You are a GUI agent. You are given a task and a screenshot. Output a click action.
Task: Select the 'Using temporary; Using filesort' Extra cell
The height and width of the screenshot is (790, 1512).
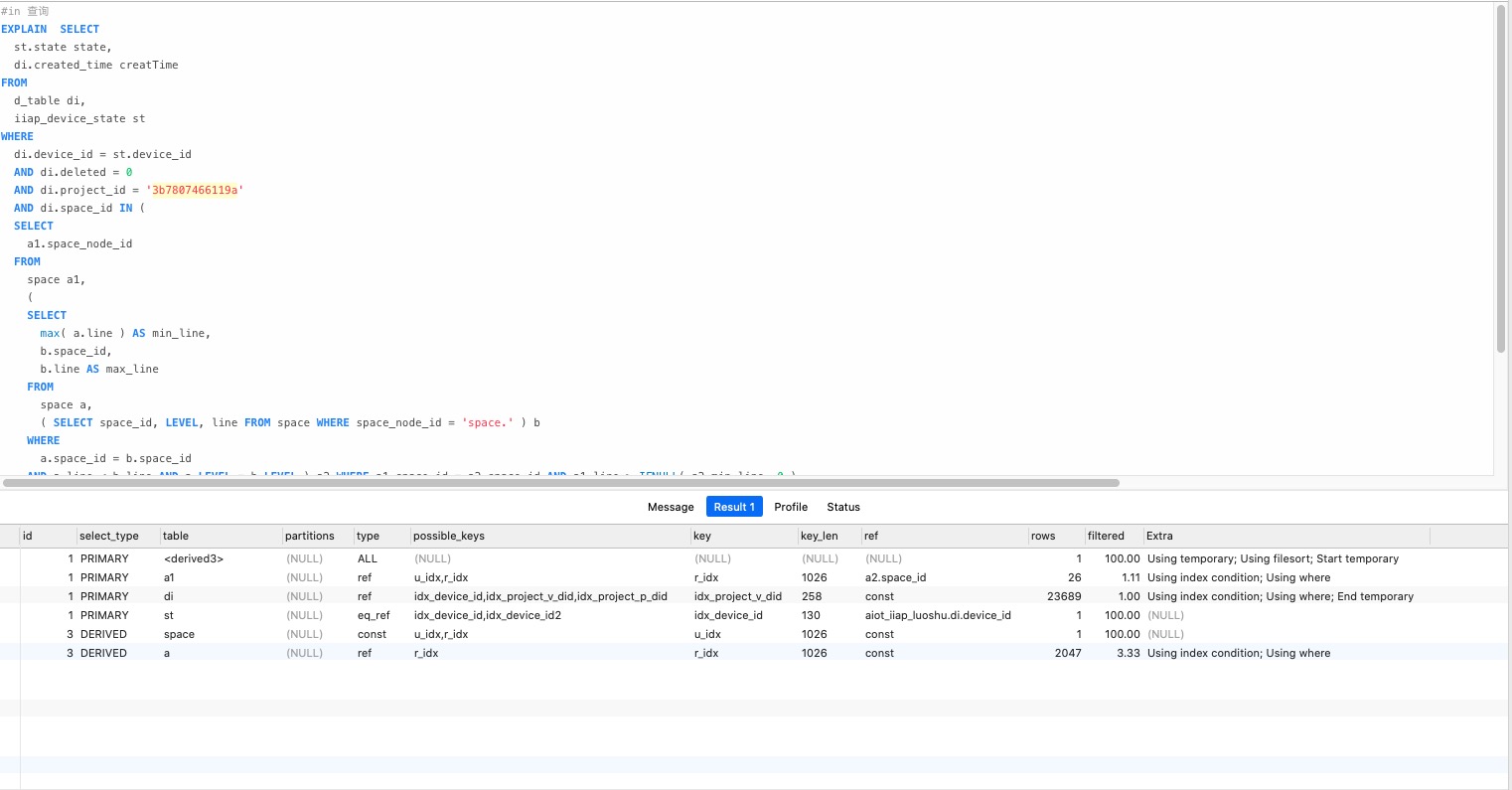tap(1273, 558)
